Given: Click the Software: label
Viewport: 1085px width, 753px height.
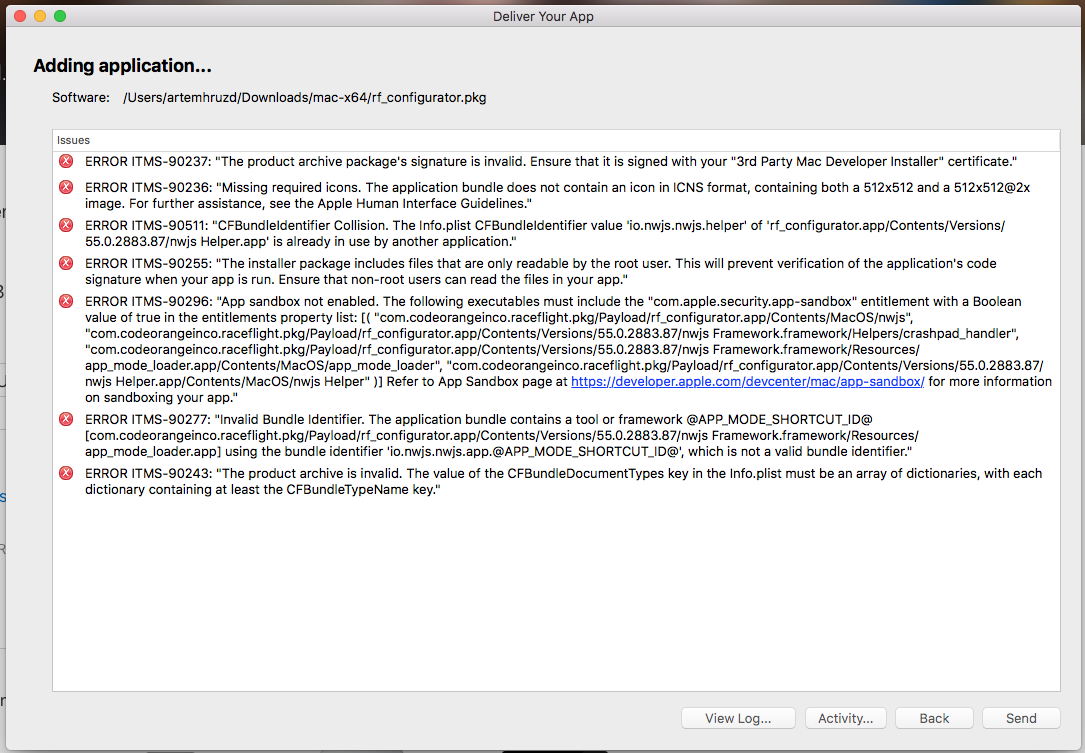Looking at the screenshot, I should click(x=81, y=98).
